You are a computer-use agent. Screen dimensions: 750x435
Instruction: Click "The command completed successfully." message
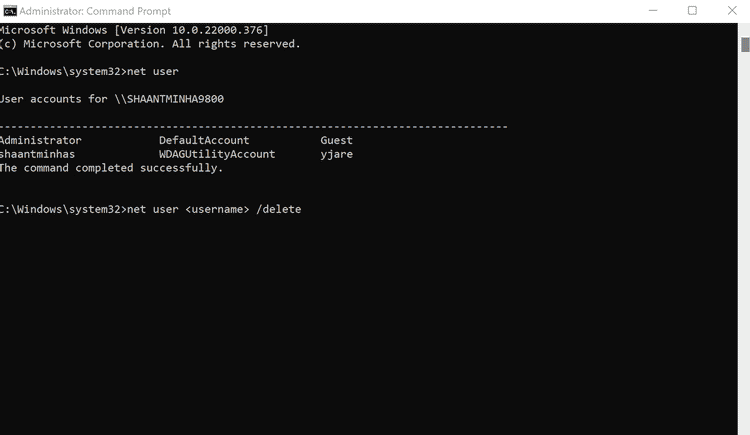(x=111, y=168)
